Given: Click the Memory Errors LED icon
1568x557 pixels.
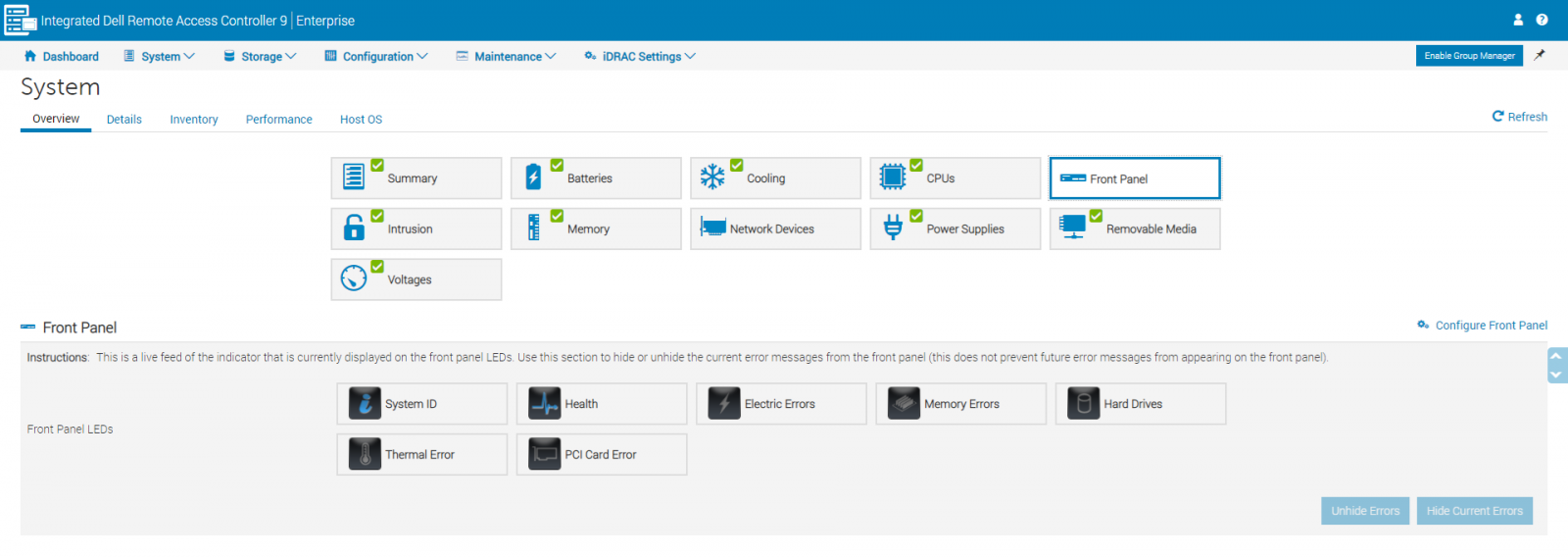Looking at the screenshot, I should click(x=904, y=403).
